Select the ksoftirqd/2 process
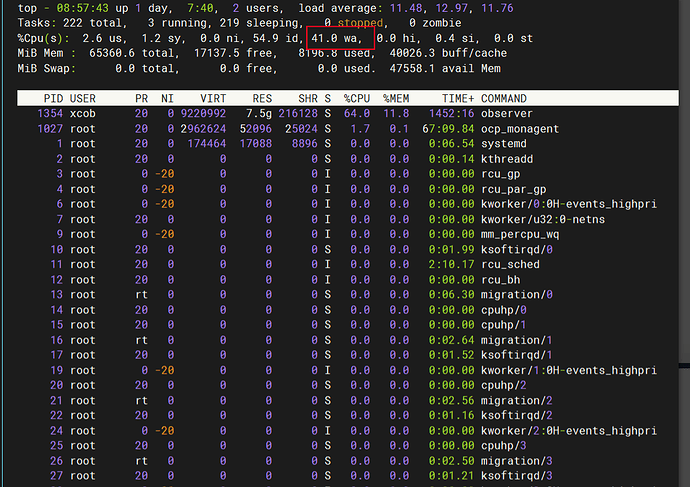Viewport: 690px width, 487px height. pos(517,416)
